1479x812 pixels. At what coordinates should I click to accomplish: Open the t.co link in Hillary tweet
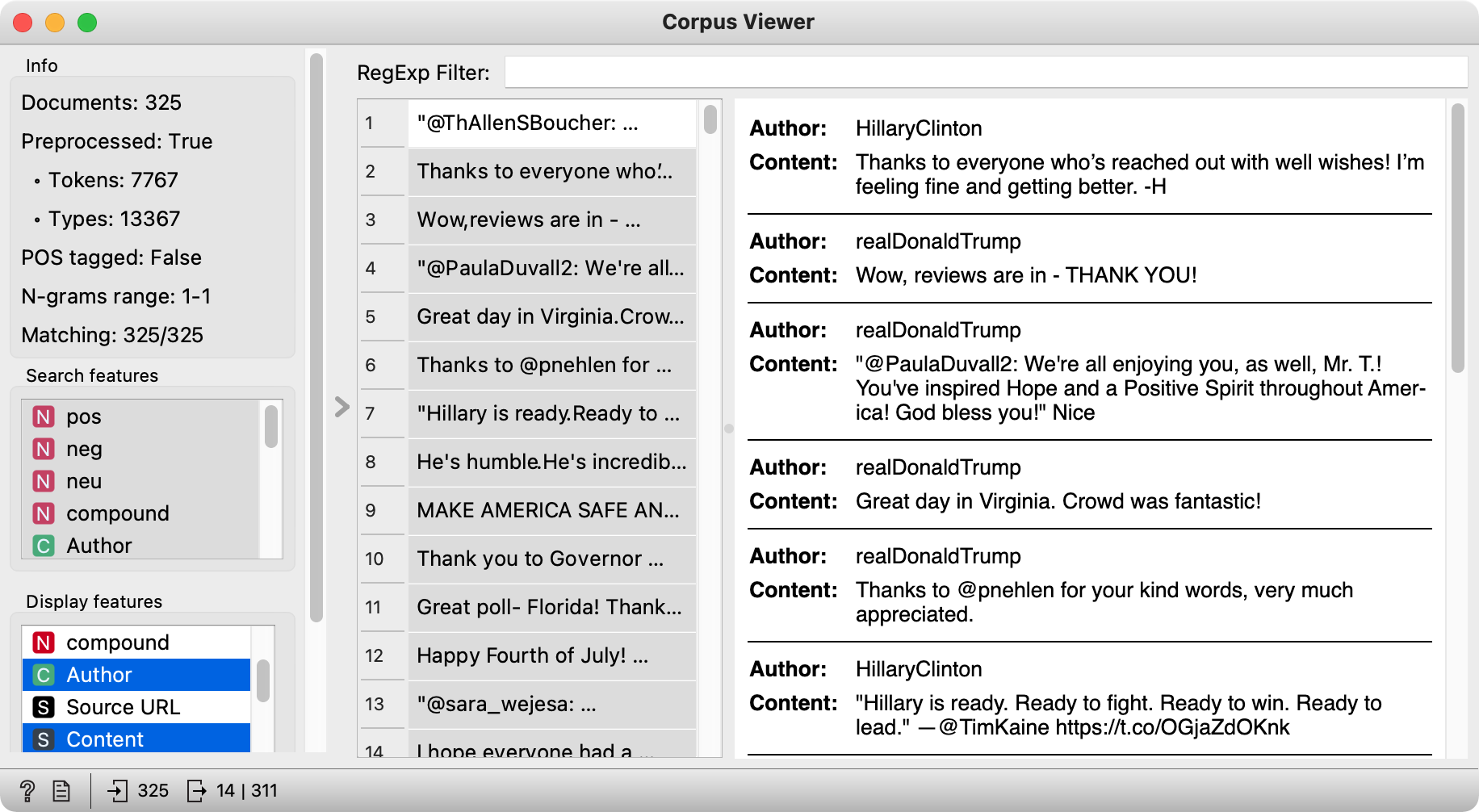pyautogui.click(x=1172, y=727)
